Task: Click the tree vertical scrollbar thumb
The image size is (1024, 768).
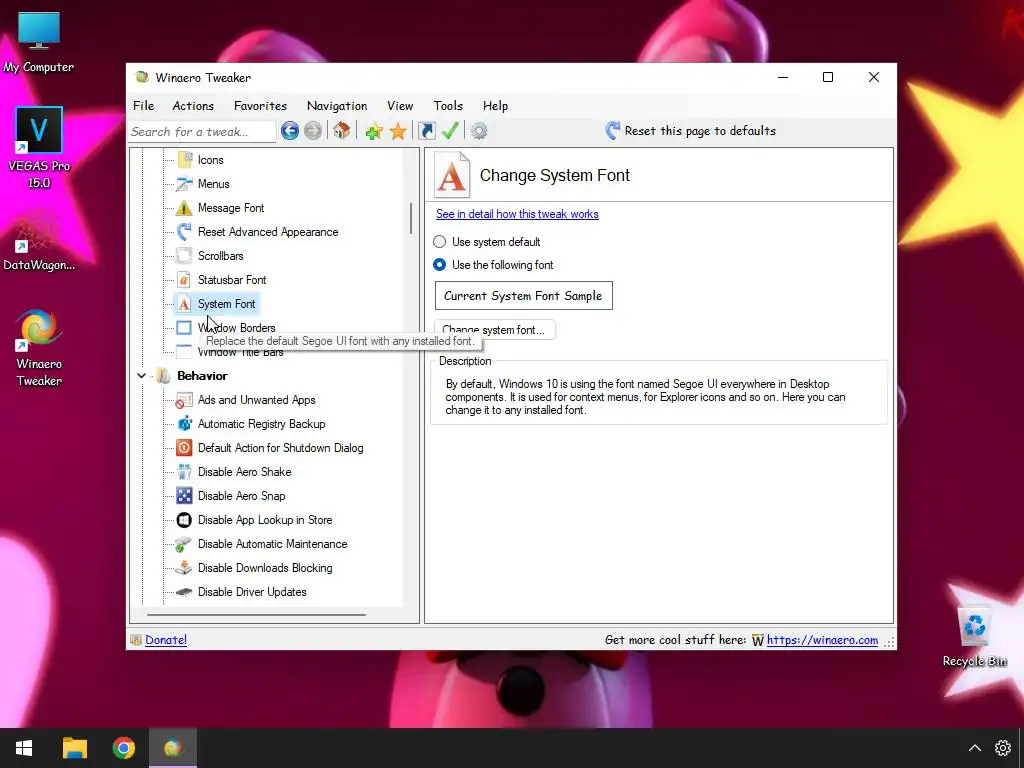Action: pyautogui.click(x=411, y=218)
